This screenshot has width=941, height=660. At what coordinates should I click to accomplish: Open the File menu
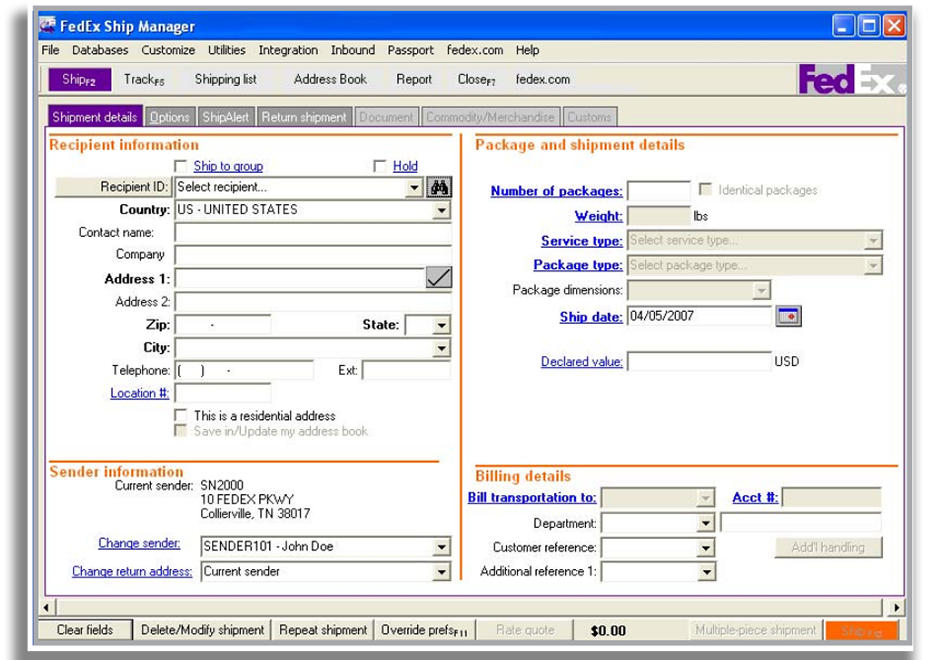(x=50, y=50)
